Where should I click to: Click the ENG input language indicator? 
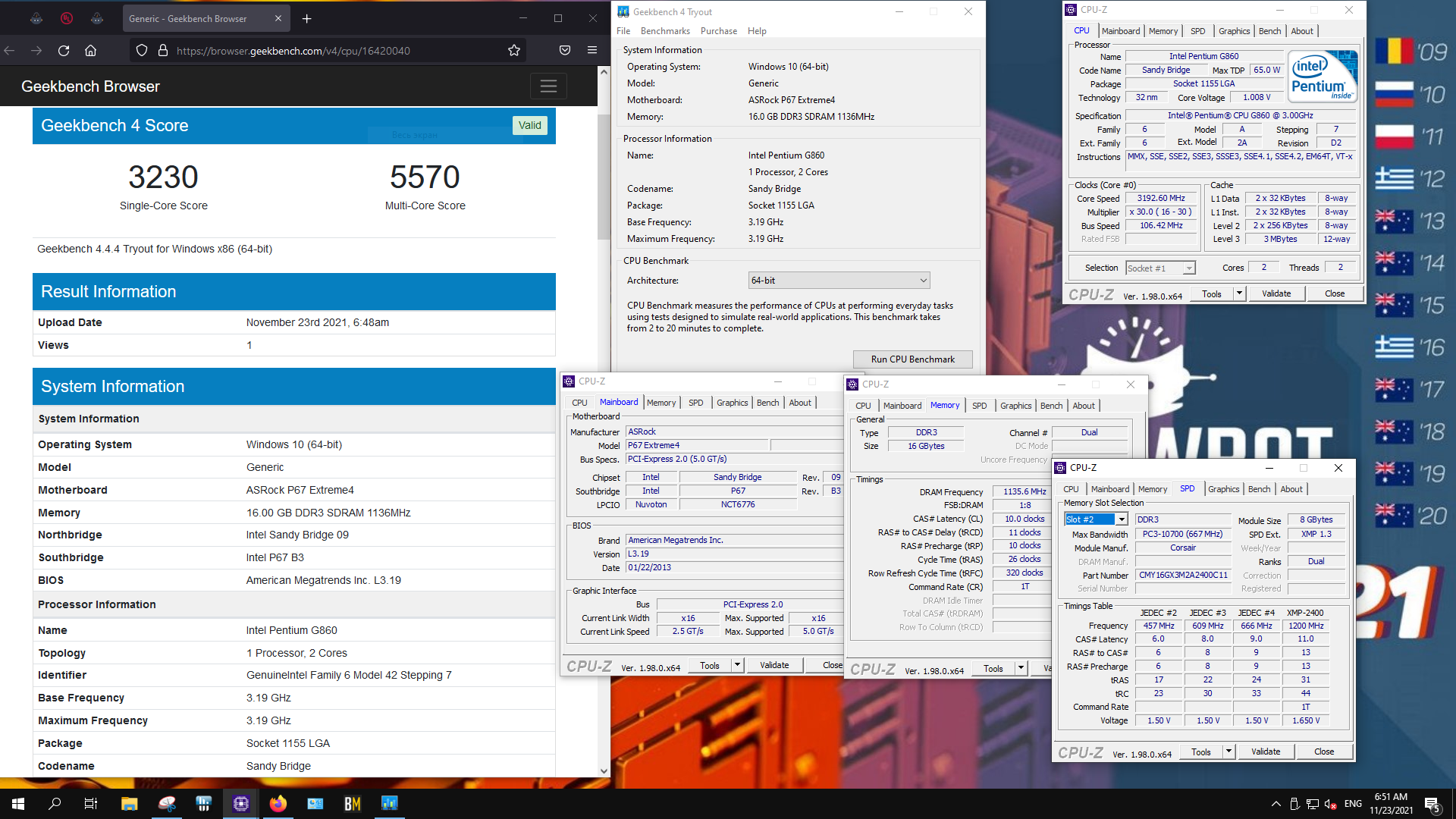coord(1353,804)
